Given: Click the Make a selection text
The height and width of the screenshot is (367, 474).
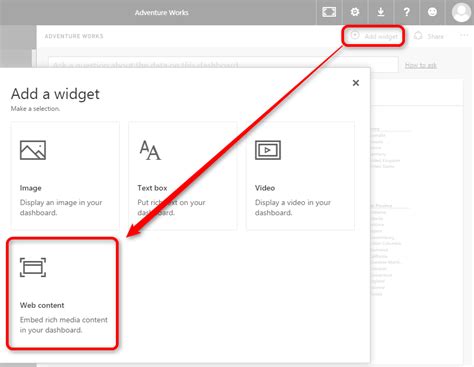Looking at the screenshot, I should click(35, 109).
